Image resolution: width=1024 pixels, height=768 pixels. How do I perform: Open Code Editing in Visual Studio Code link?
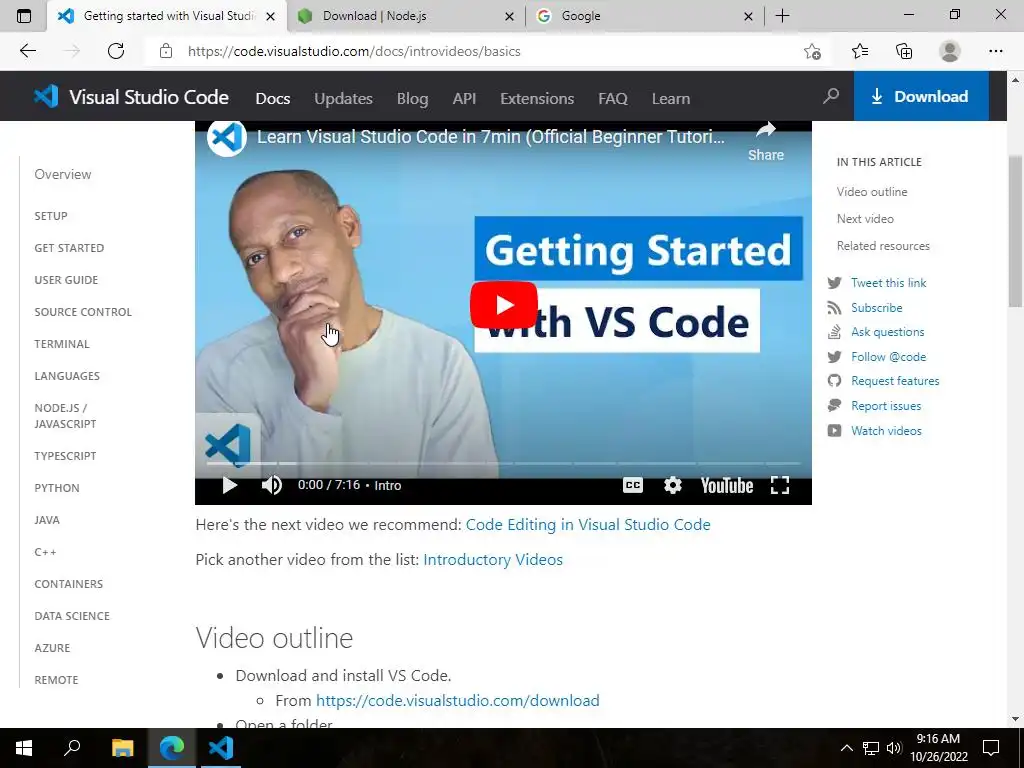[x=588, y=524]
